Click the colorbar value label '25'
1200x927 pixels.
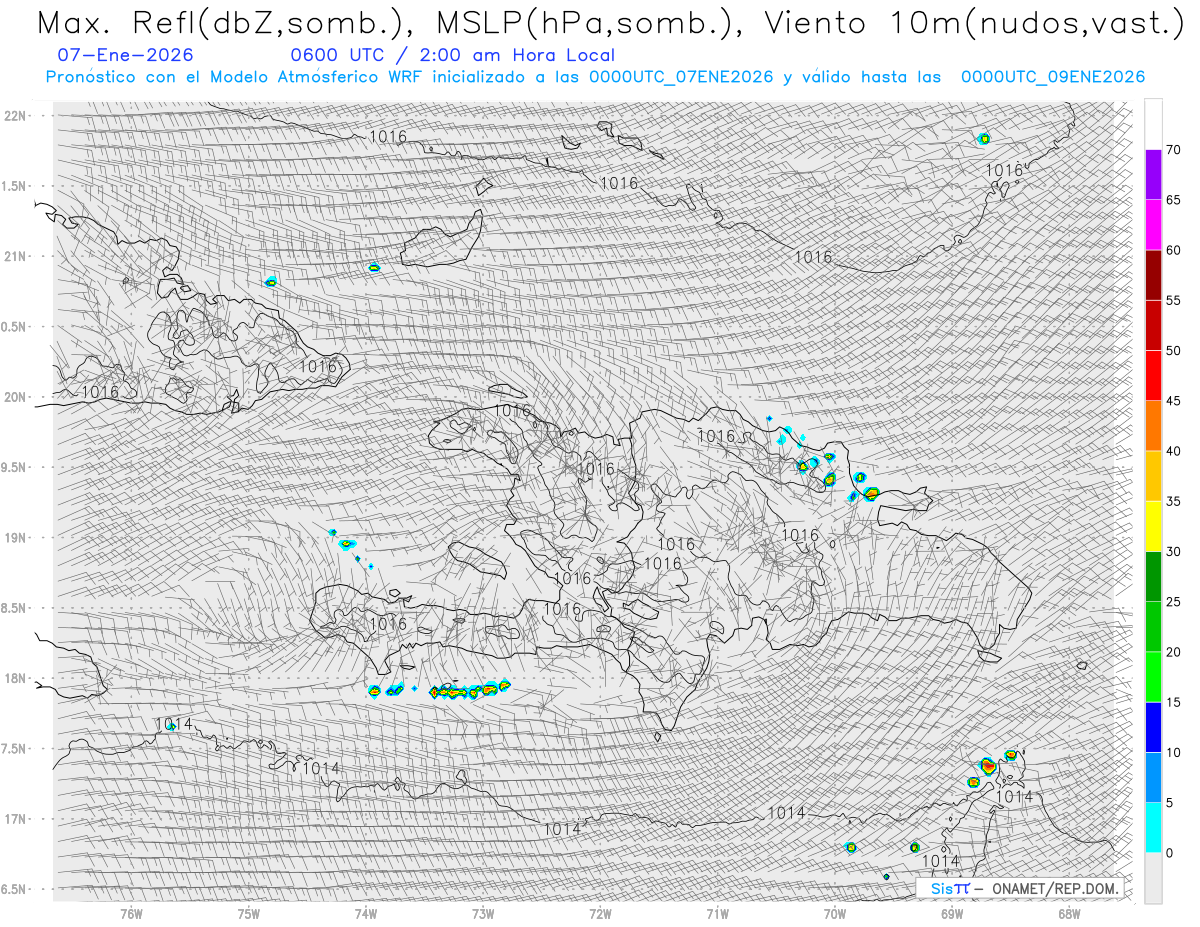coord(1173,602)
